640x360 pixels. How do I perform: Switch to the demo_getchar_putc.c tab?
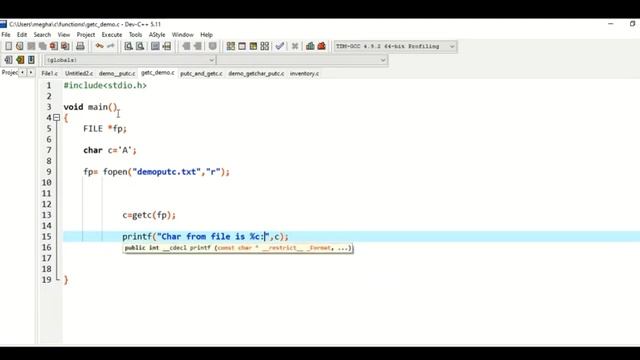click(x=256, y=73)
